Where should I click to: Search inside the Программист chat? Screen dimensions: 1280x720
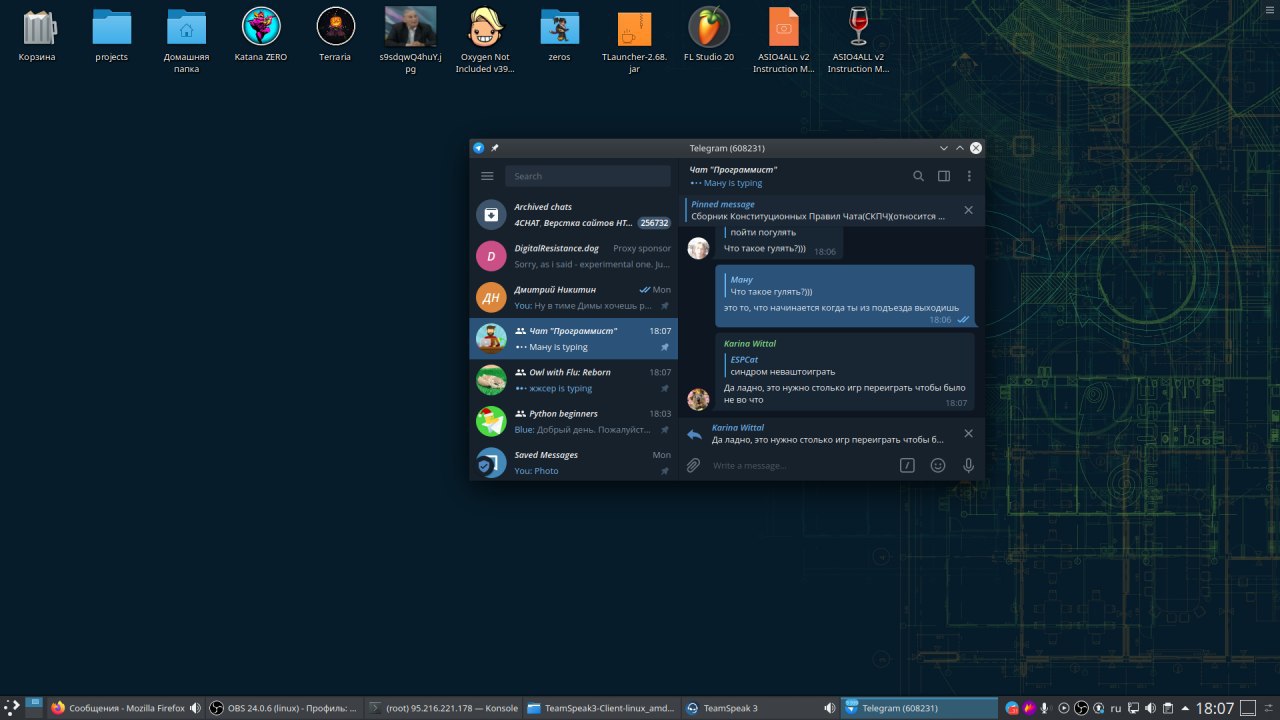(x=918, y=176)
